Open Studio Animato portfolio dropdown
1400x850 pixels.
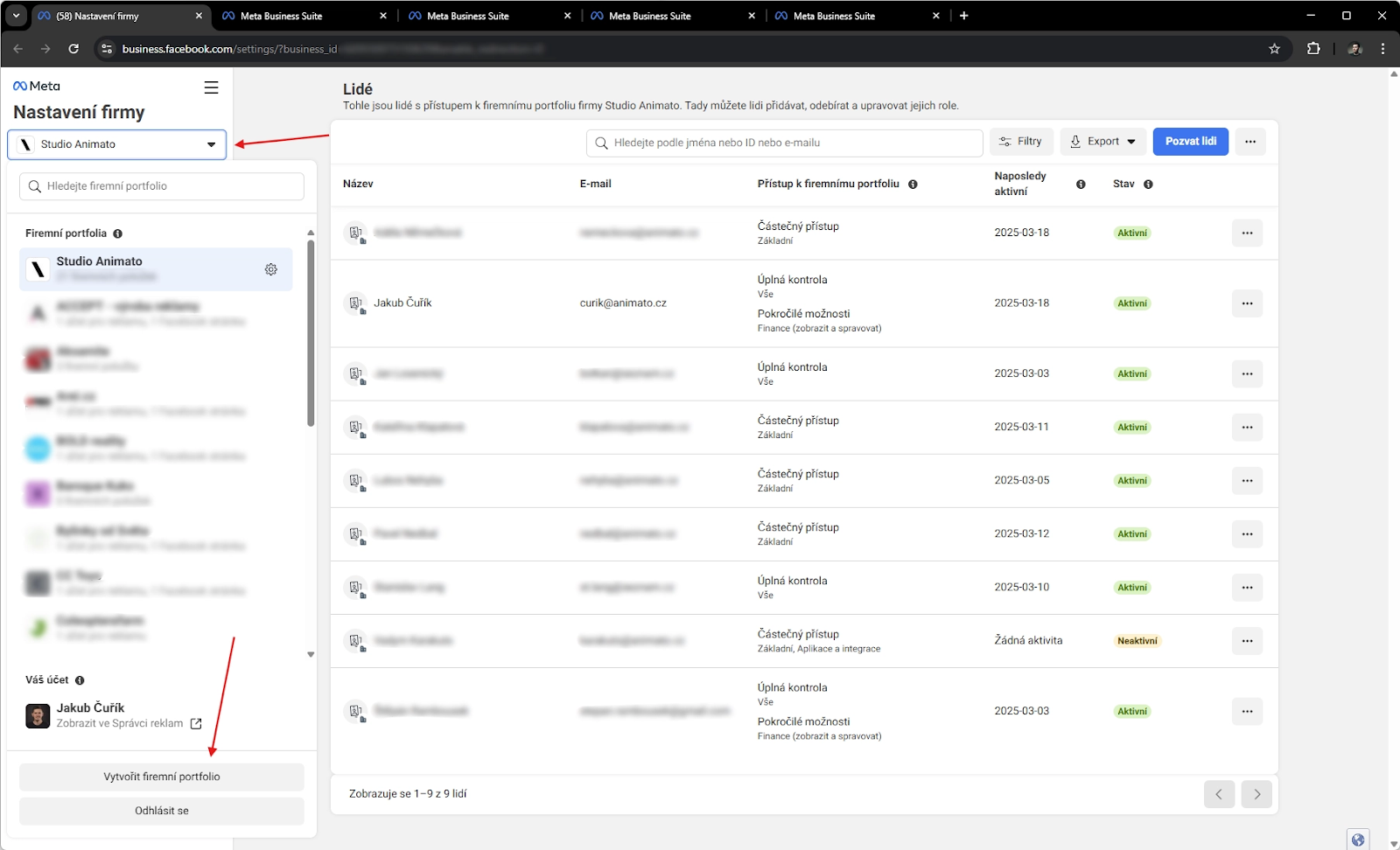pyautogui.click(x=117, y=144)
